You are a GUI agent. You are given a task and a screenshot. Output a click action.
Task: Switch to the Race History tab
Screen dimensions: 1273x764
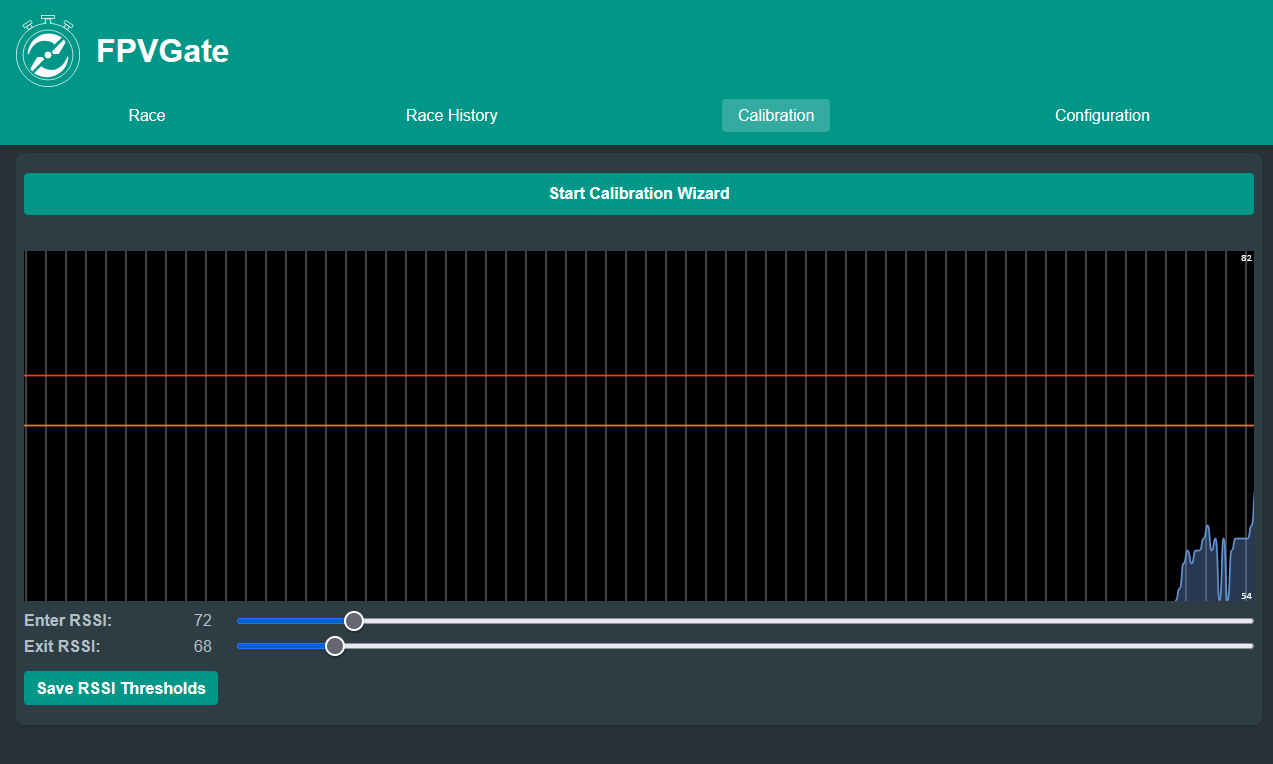451,115
